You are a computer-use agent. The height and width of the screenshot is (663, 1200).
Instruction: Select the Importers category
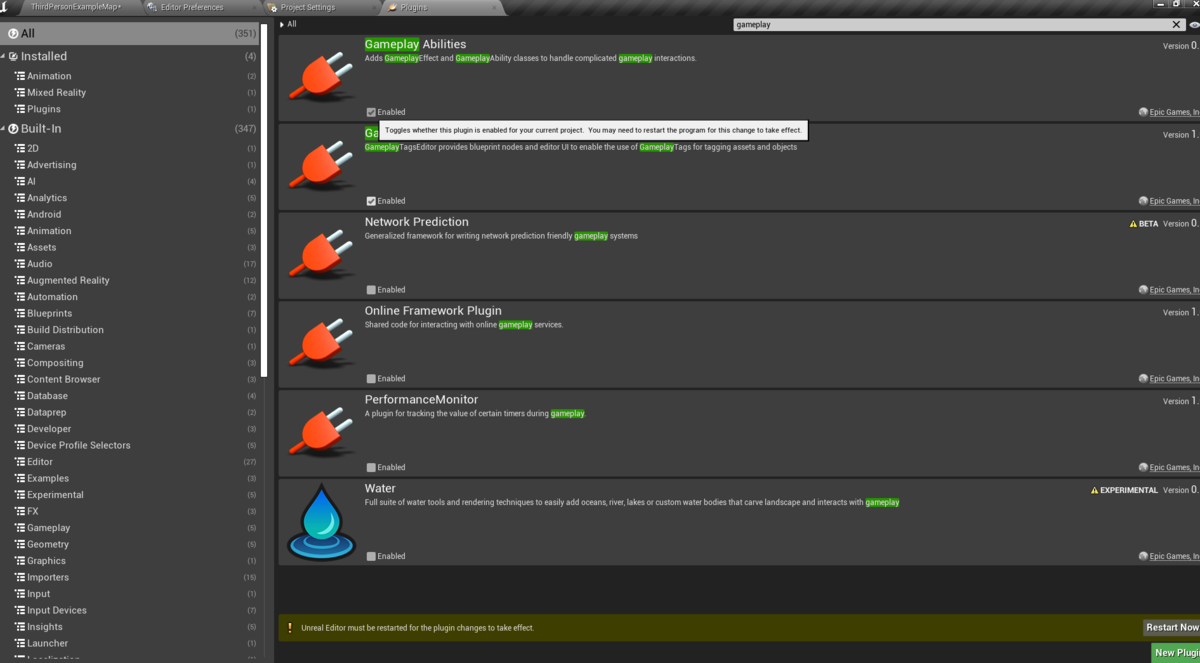130,577
